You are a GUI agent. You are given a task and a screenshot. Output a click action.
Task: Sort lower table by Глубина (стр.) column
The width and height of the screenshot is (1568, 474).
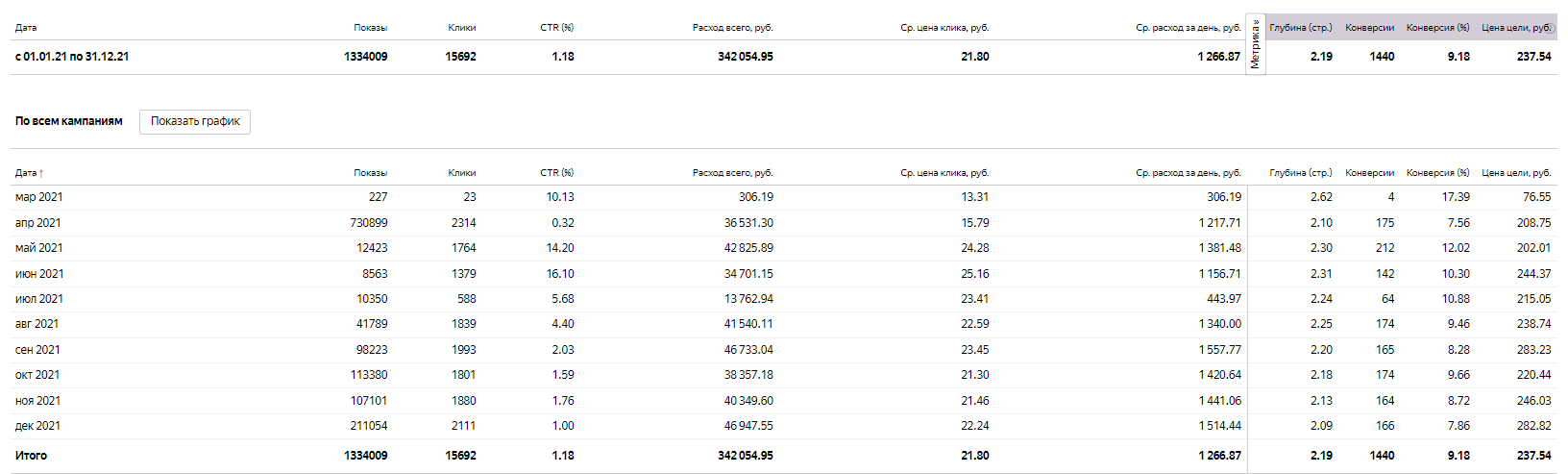pyautogui.click(x=1301, y=173)
